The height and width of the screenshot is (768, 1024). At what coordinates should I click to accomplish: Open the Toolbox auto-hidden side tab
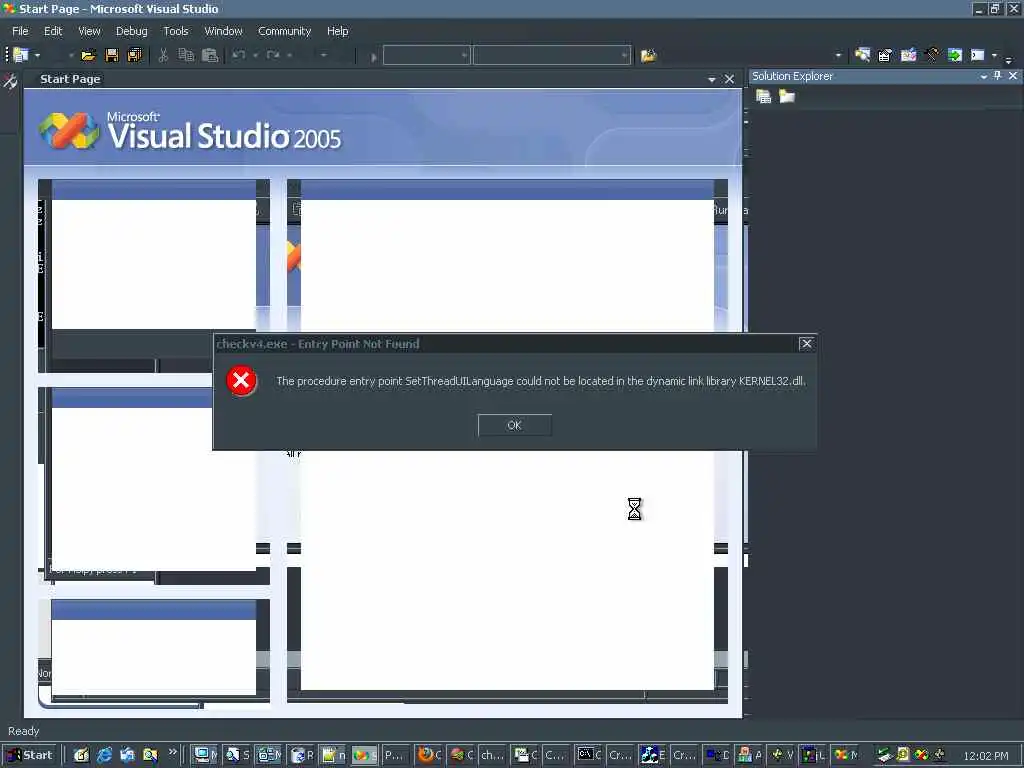10,81
